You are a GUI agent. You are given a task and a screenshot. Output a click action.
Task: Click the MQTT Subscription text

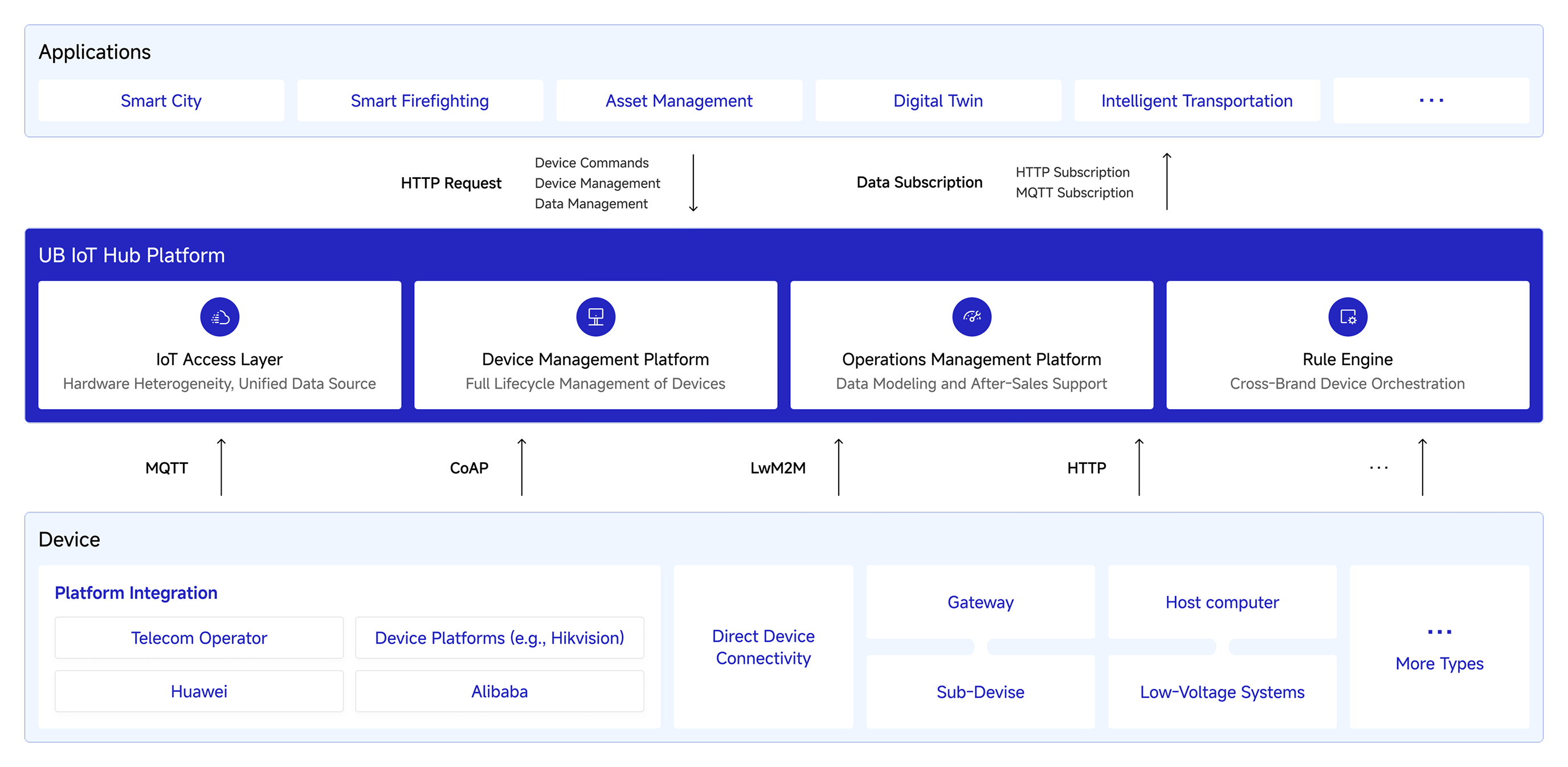click(1075, 193)
